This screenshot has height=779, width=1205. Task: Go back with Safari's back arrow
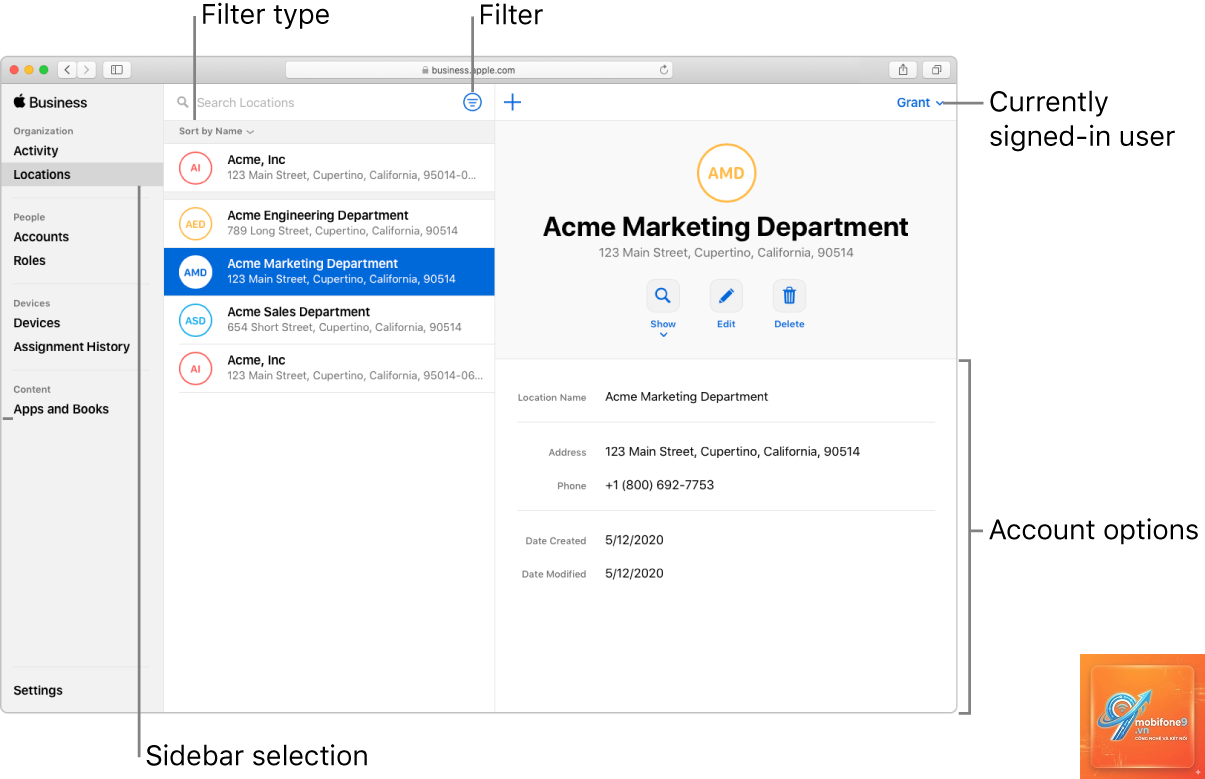[x=67, y=70]
